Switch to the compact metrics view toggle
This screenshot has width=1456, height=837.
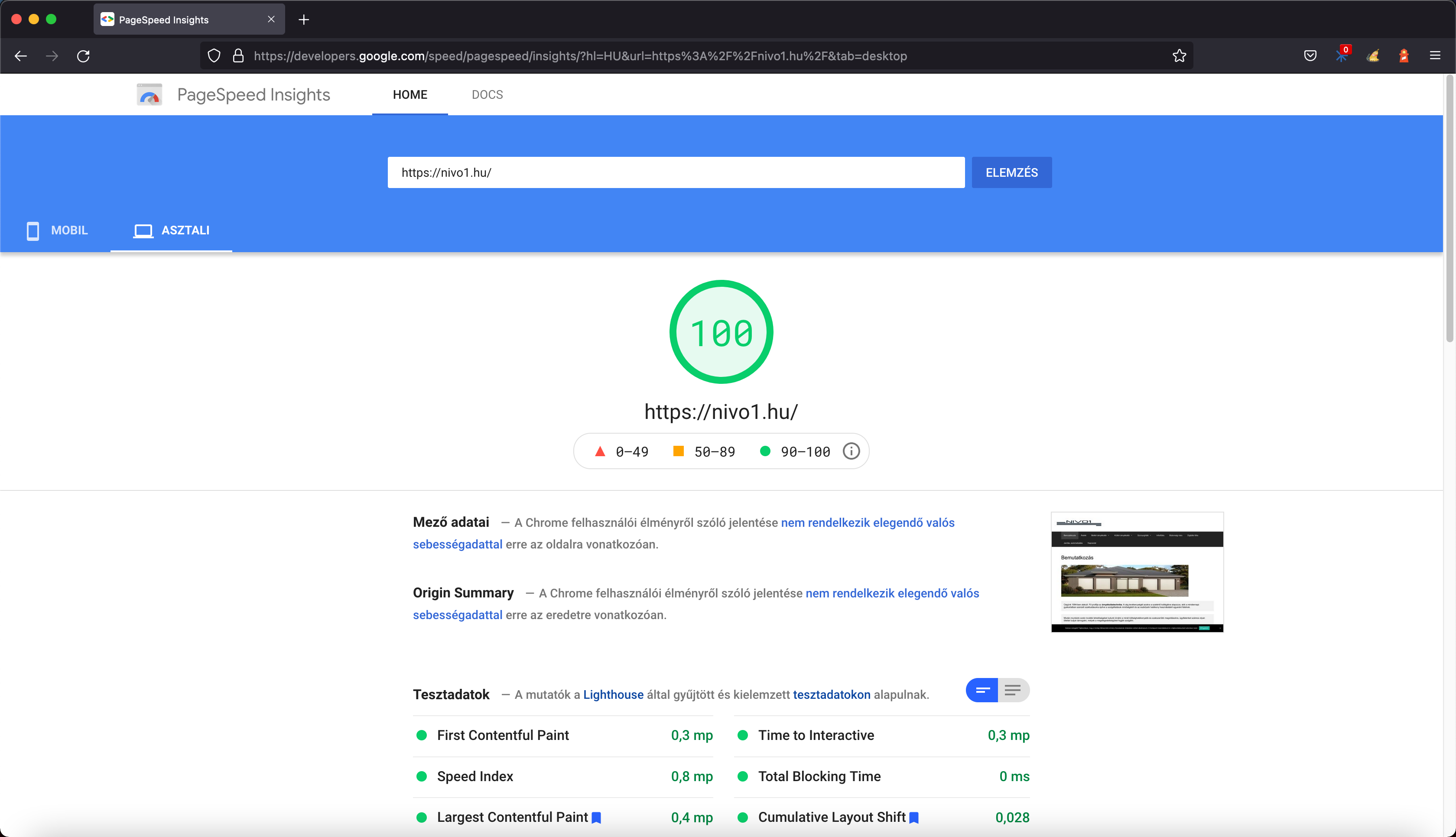(982, 690)
